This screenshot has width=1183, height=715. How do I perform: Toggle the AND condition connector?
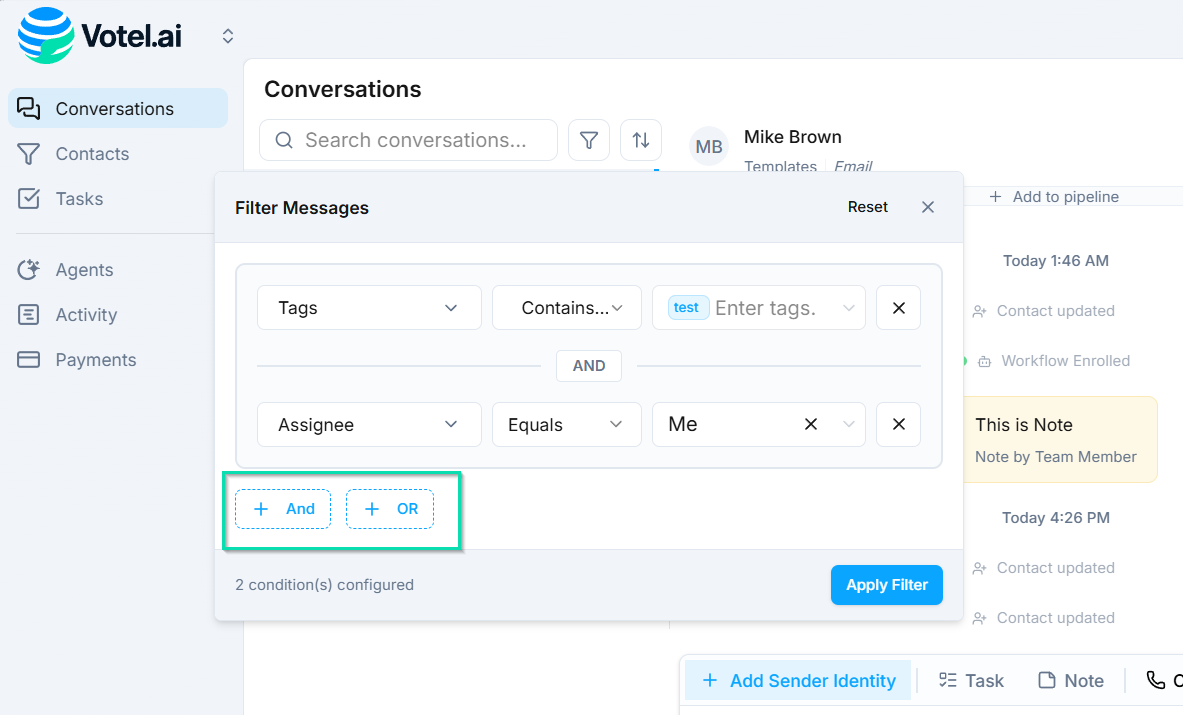pos(588,366)
